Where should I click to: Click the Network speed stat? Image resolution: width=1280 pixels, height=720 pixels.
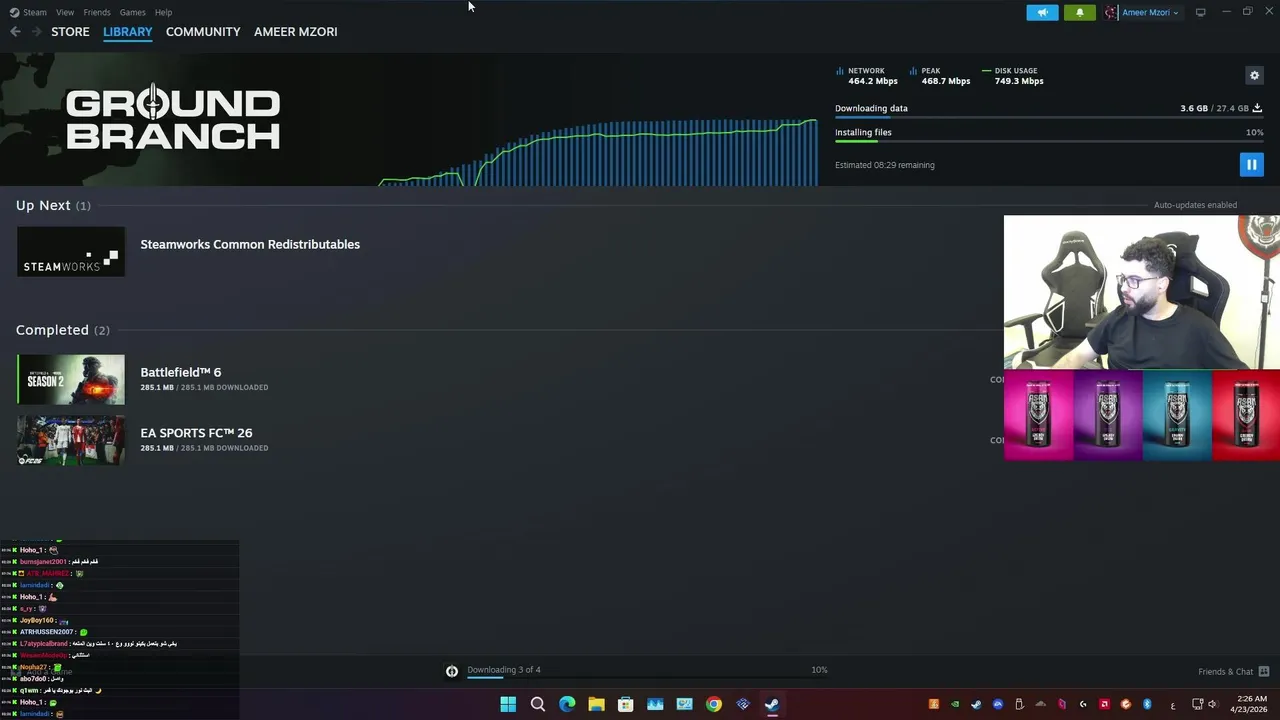pos(867,76)
